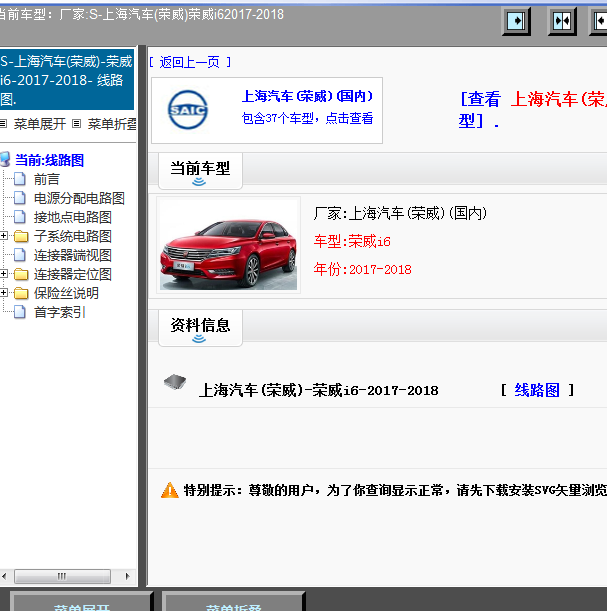
Task: Click the right-arrow panel layout button
Action: (x=516, y=20)
